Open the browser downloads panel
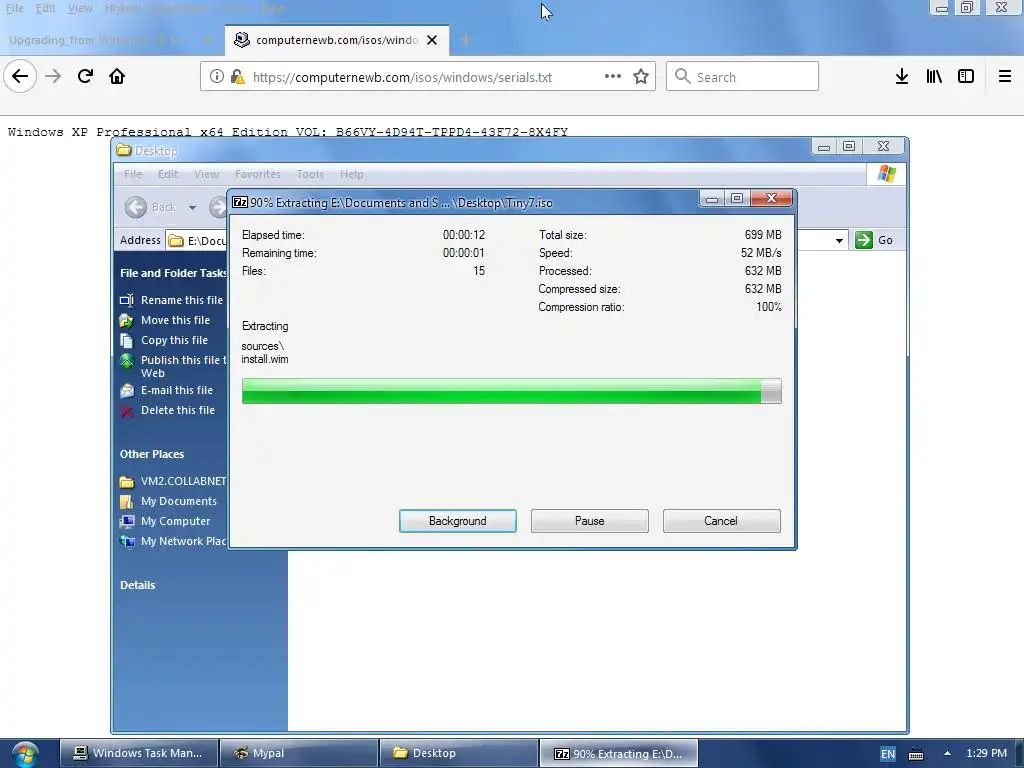Screen dimensions: 1024x768 pyautogui.click(x=902, y=76)
